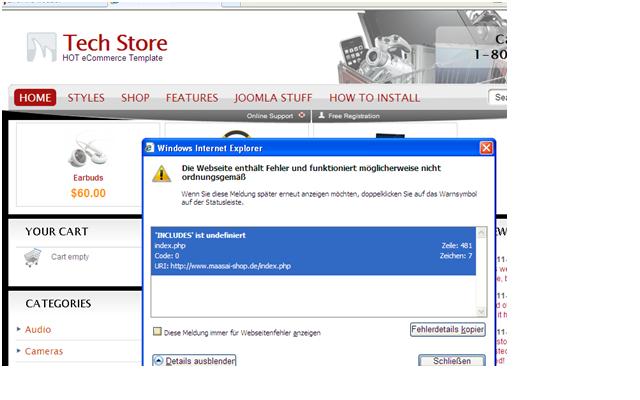This screenshot has width=640, height=400.
Task: Open the JOOMLA STUFF menu item
Action: (273, 98)
